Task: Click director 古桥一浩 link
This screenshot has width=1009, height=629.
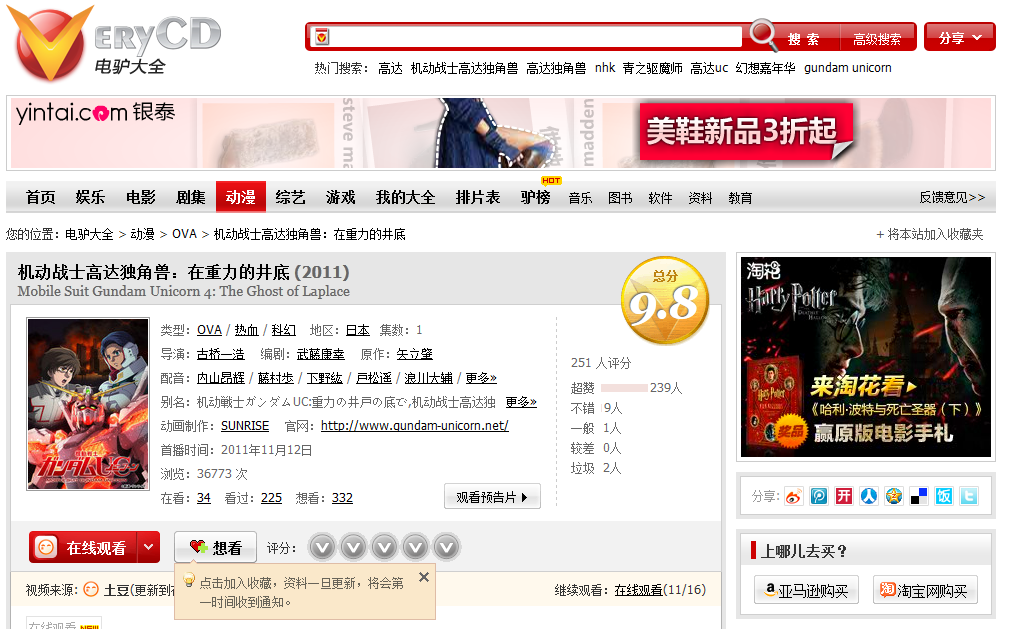Action: (221, 354)
